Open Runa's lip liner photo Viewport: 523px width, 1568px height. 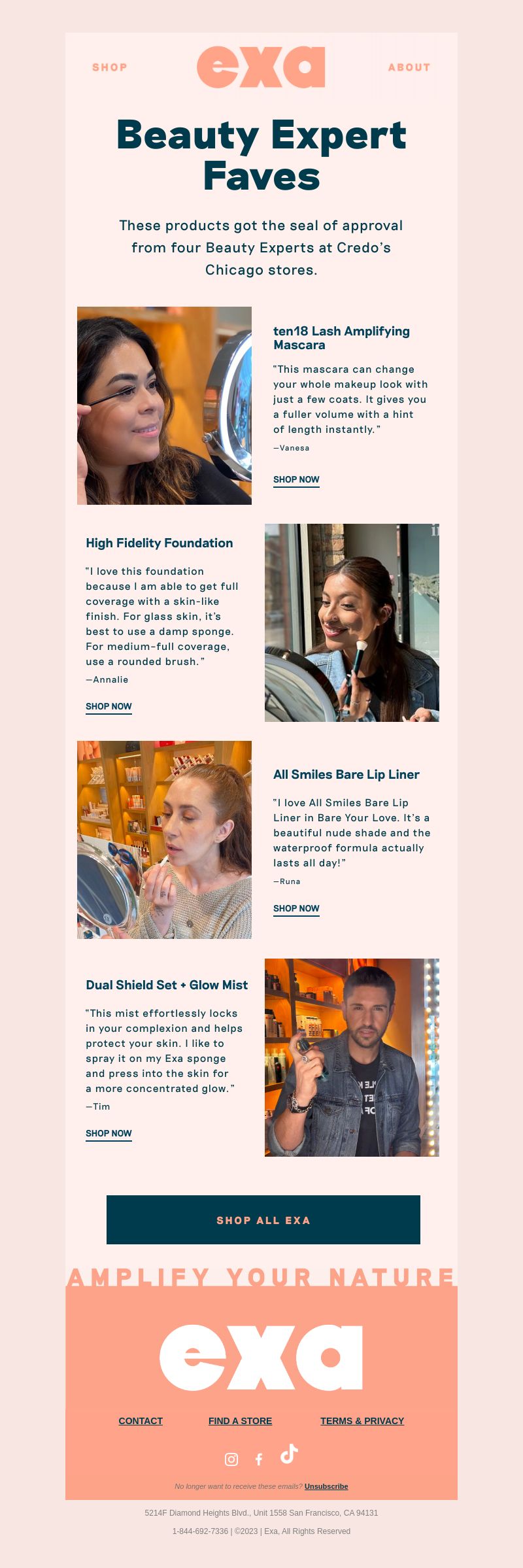click(x=164, y=840)
